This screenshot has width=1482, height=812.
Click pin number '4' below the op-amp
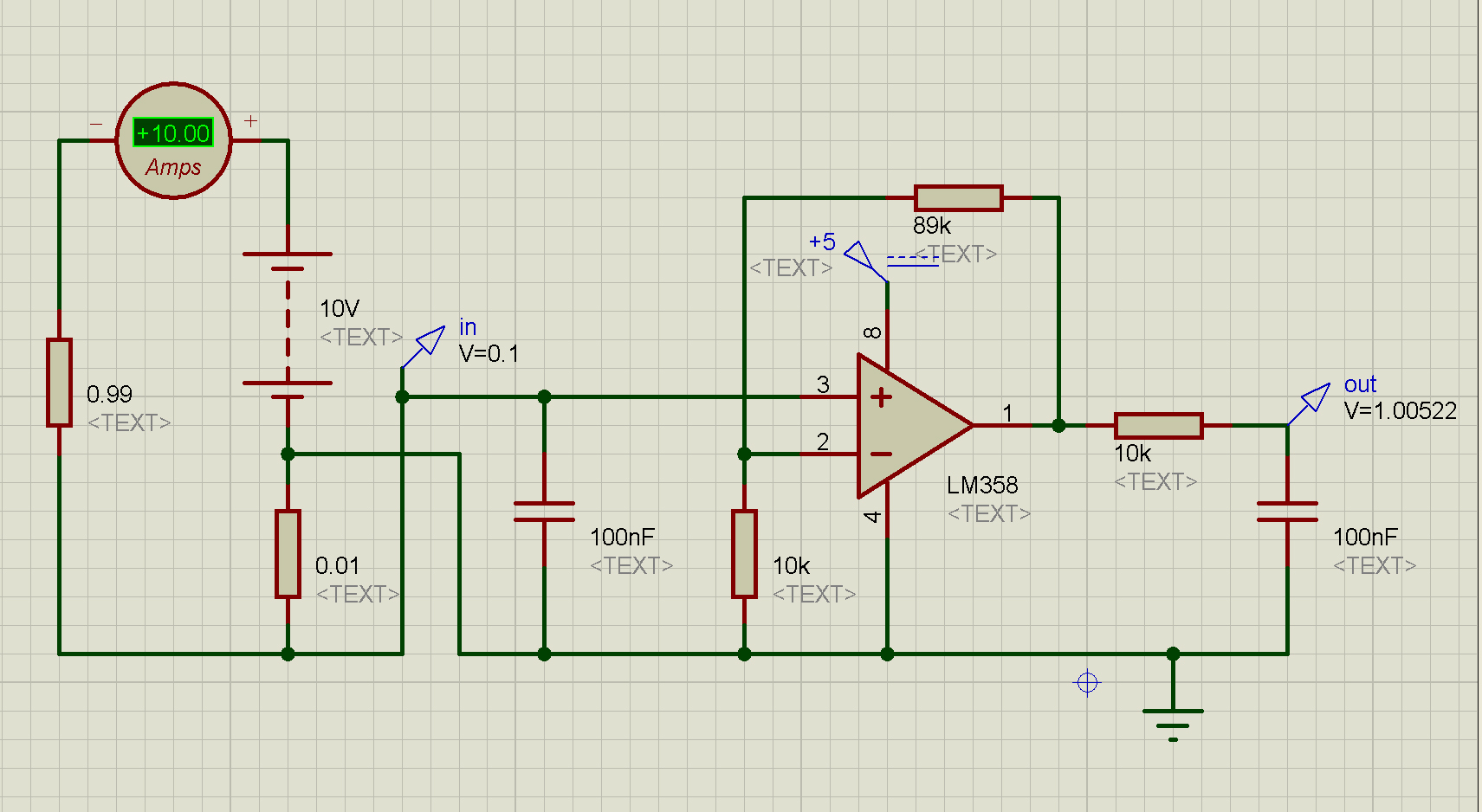tap(873, 517)
